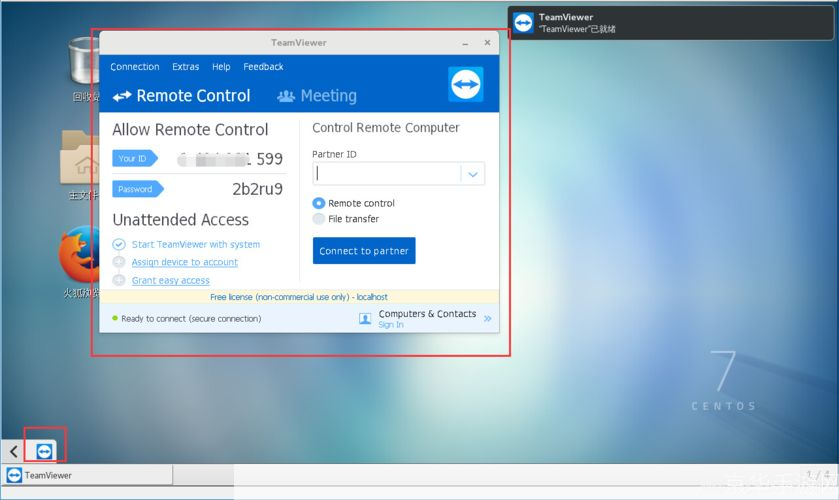
Task: Open the TeamViewer ready notification popup
Action: 670,23
